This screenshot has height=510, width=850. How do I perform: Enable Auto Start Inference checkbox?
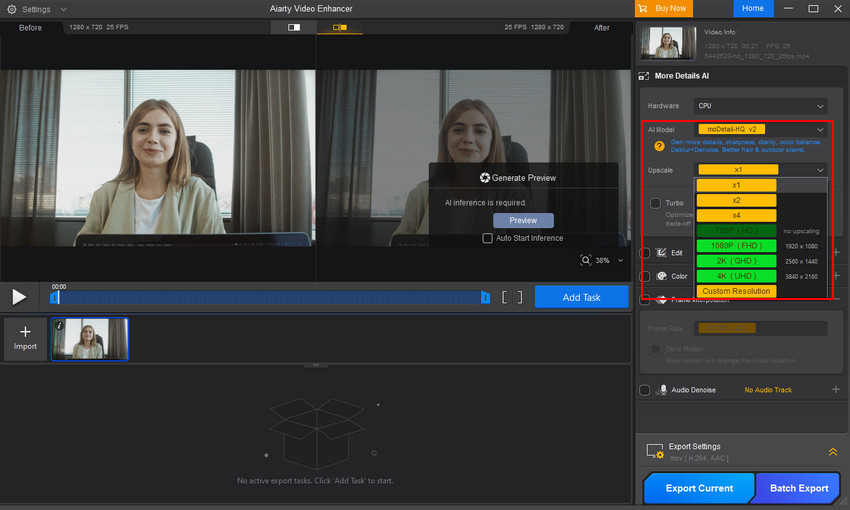[487, 238]
